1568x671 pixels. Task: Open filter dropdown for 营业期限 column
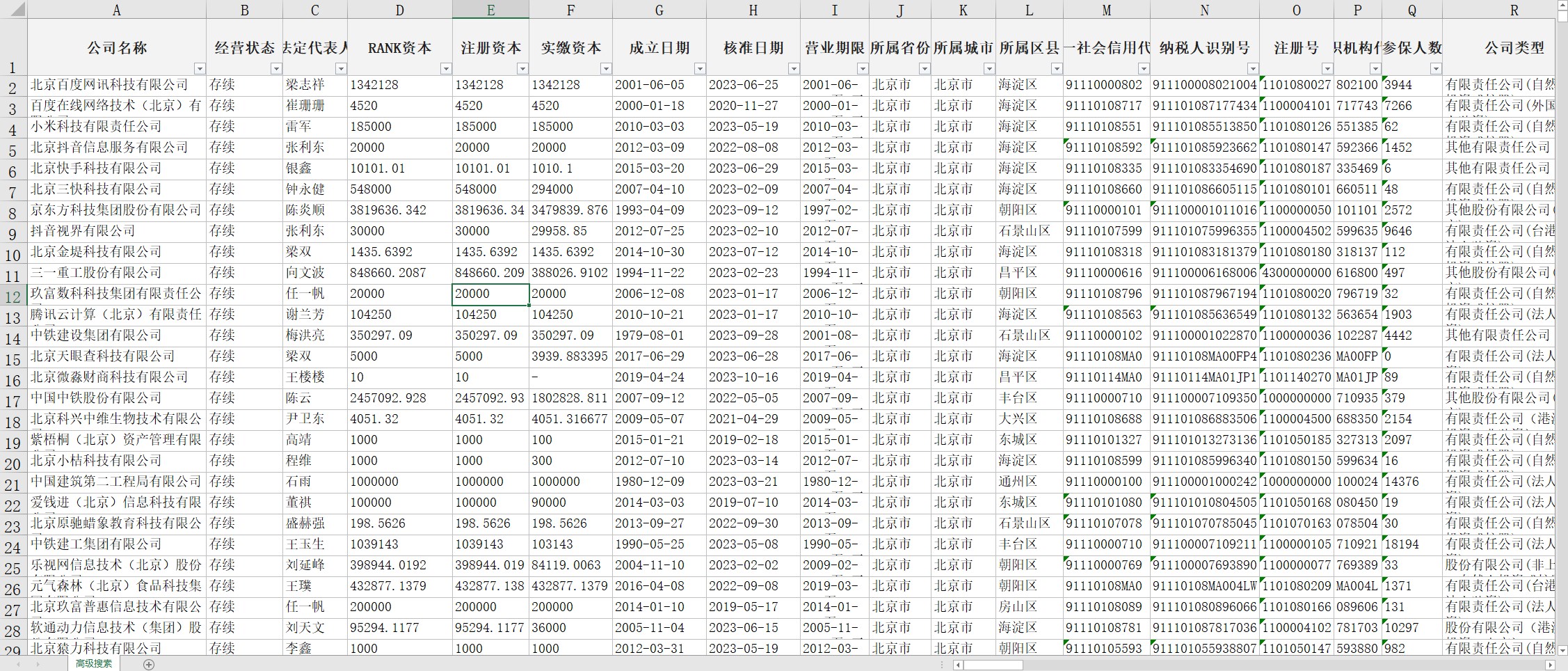[863, 68]
